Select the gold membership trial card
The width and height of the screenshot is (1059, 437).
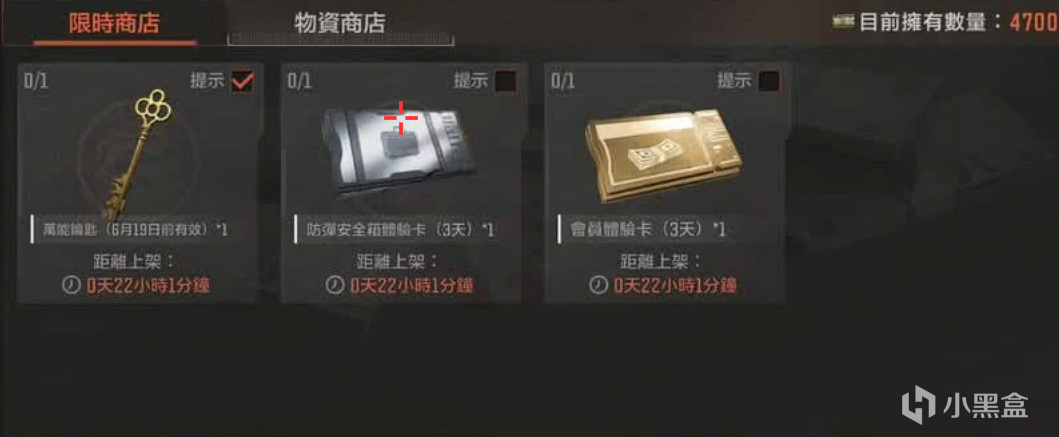tap(663, 154)
